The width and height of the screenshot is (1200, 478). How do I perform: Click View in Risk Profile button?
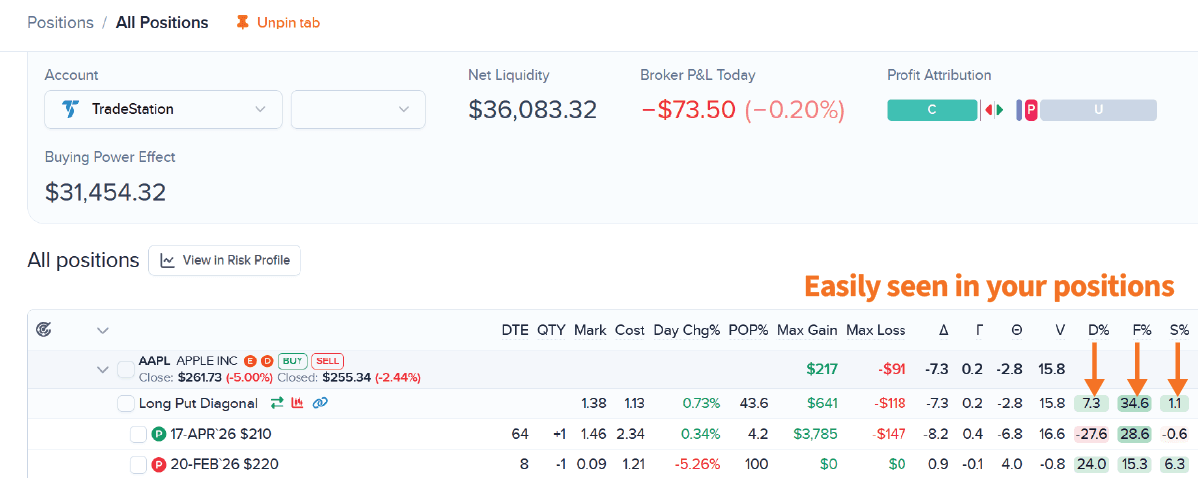(x=225, y=260)
